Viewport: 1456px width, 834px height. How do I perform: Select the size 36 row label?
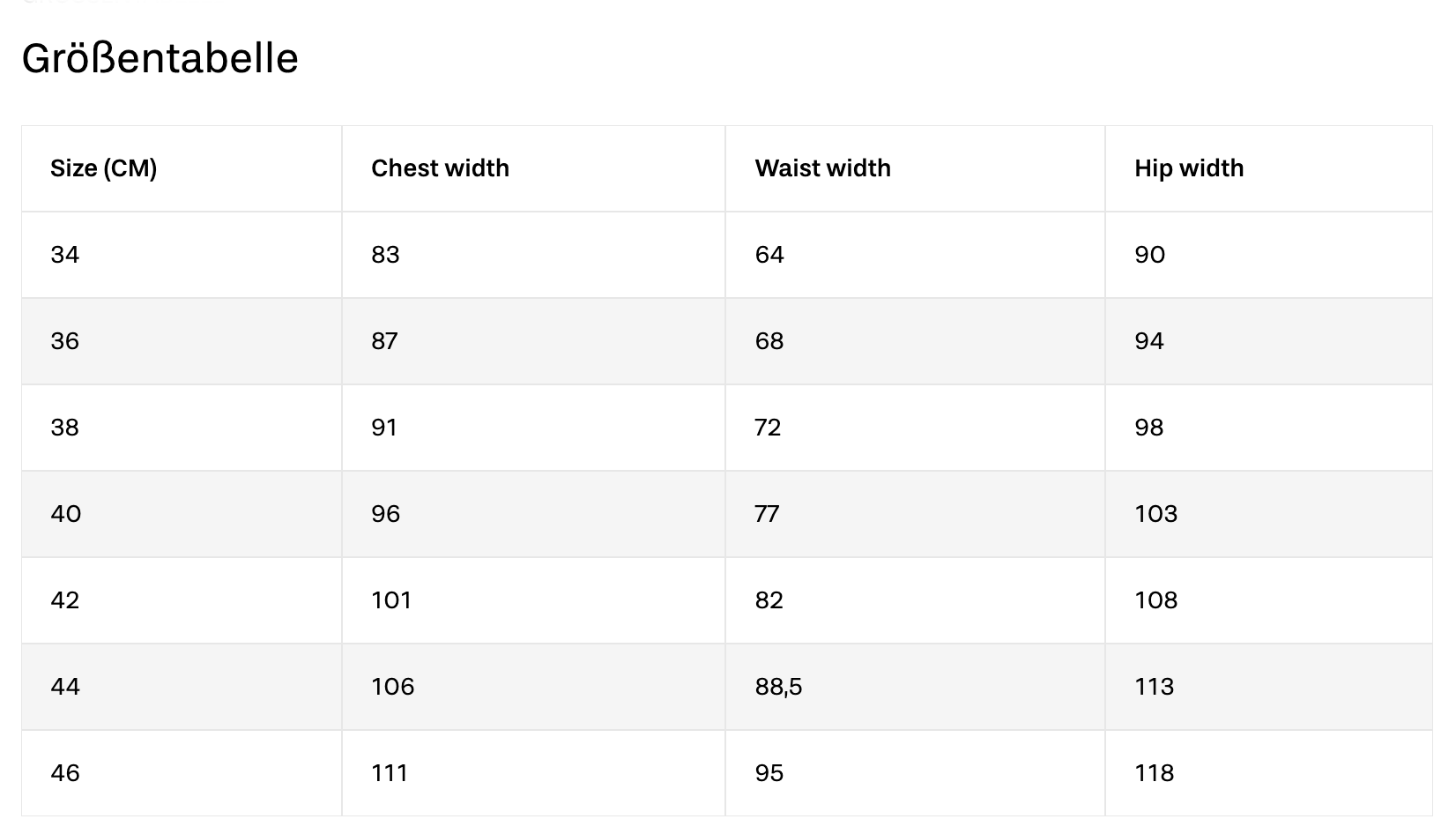(x=65, y=341)
